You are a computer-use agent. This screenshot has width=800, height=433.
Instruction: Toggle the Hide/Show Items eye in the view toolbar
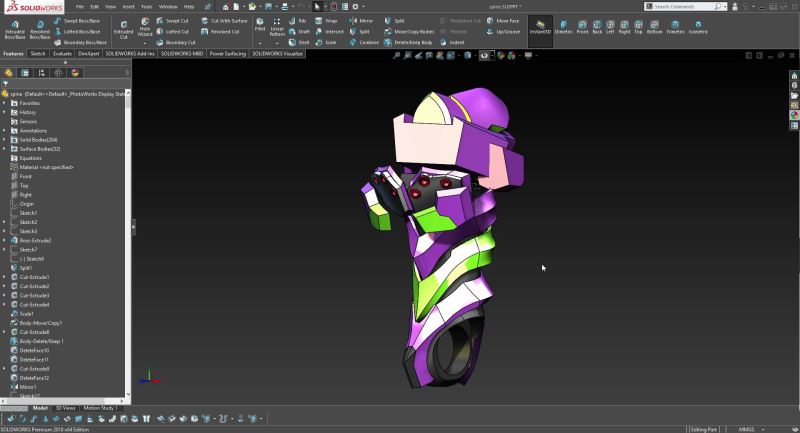[x=484, y=56]
